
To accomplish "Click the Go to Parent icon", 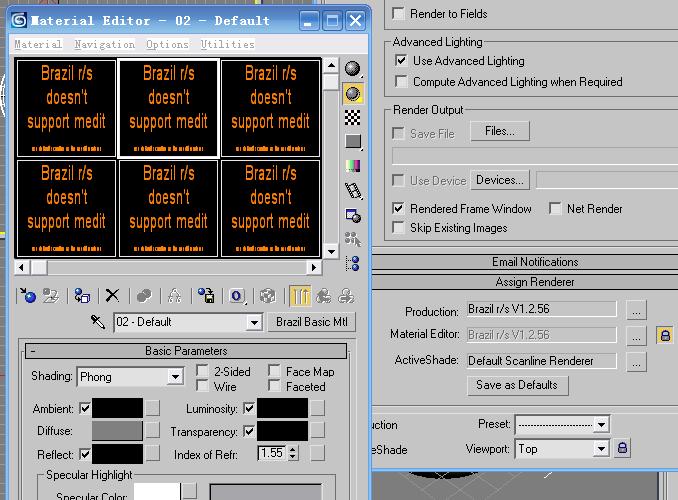I will point(324,296).
